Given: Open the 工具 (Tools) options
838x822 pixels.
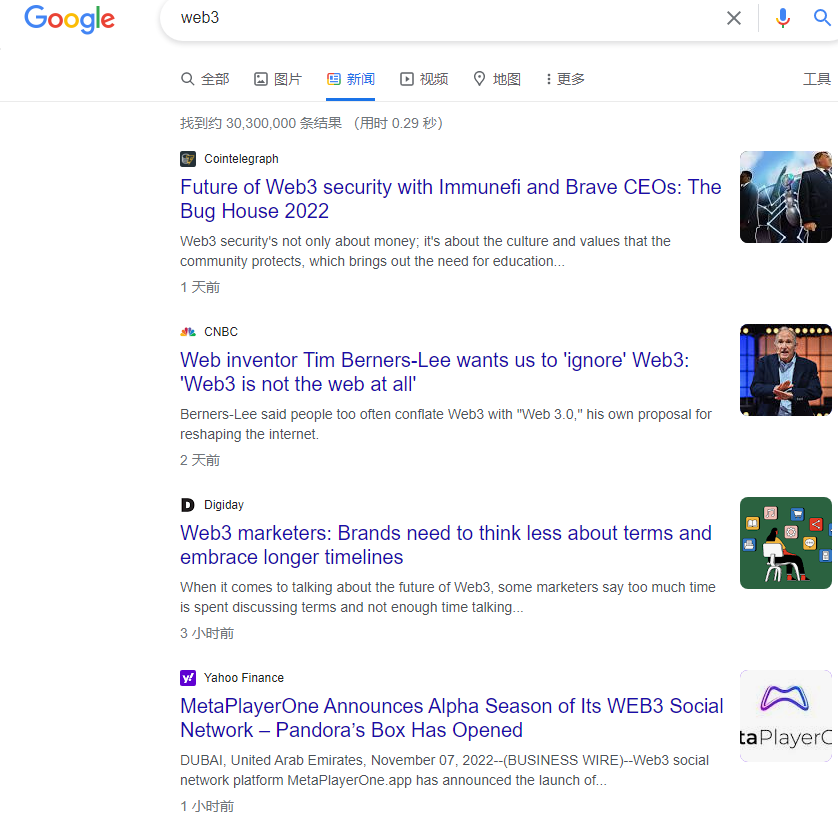Looking at the screenshot, I should (817, 79).
